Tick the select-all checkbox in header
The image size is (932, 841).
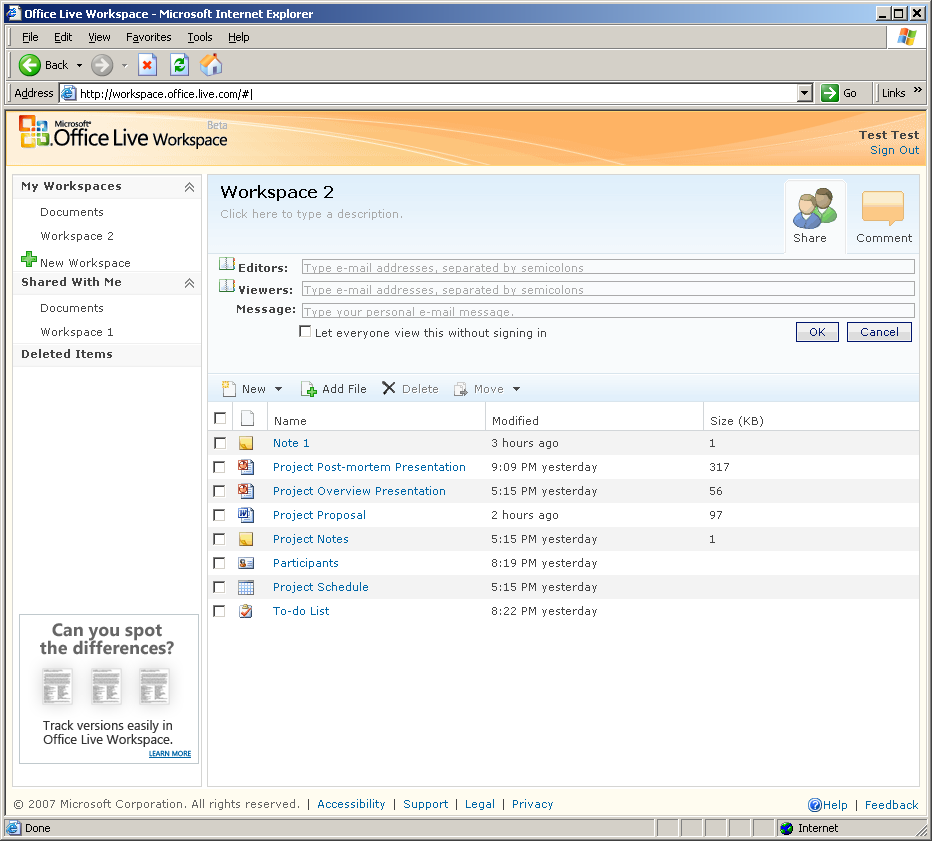(x=220, y=418)
